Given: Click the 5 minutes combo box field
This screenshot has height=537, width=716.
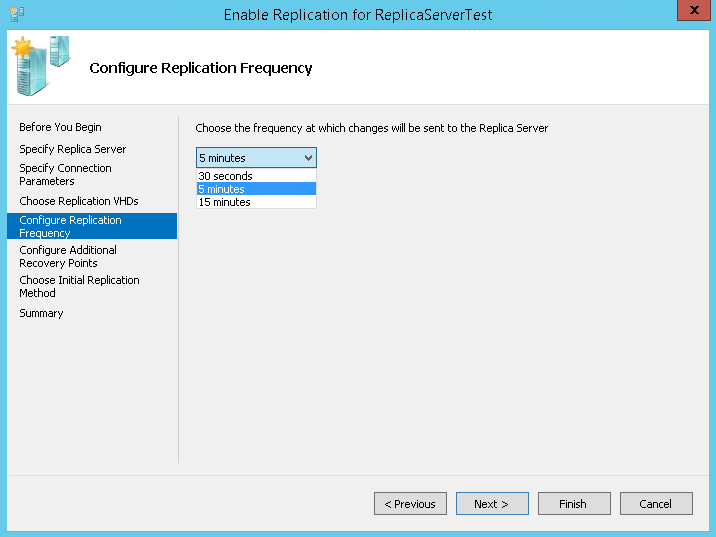Looking at the screenshot, I should point(256,158).
